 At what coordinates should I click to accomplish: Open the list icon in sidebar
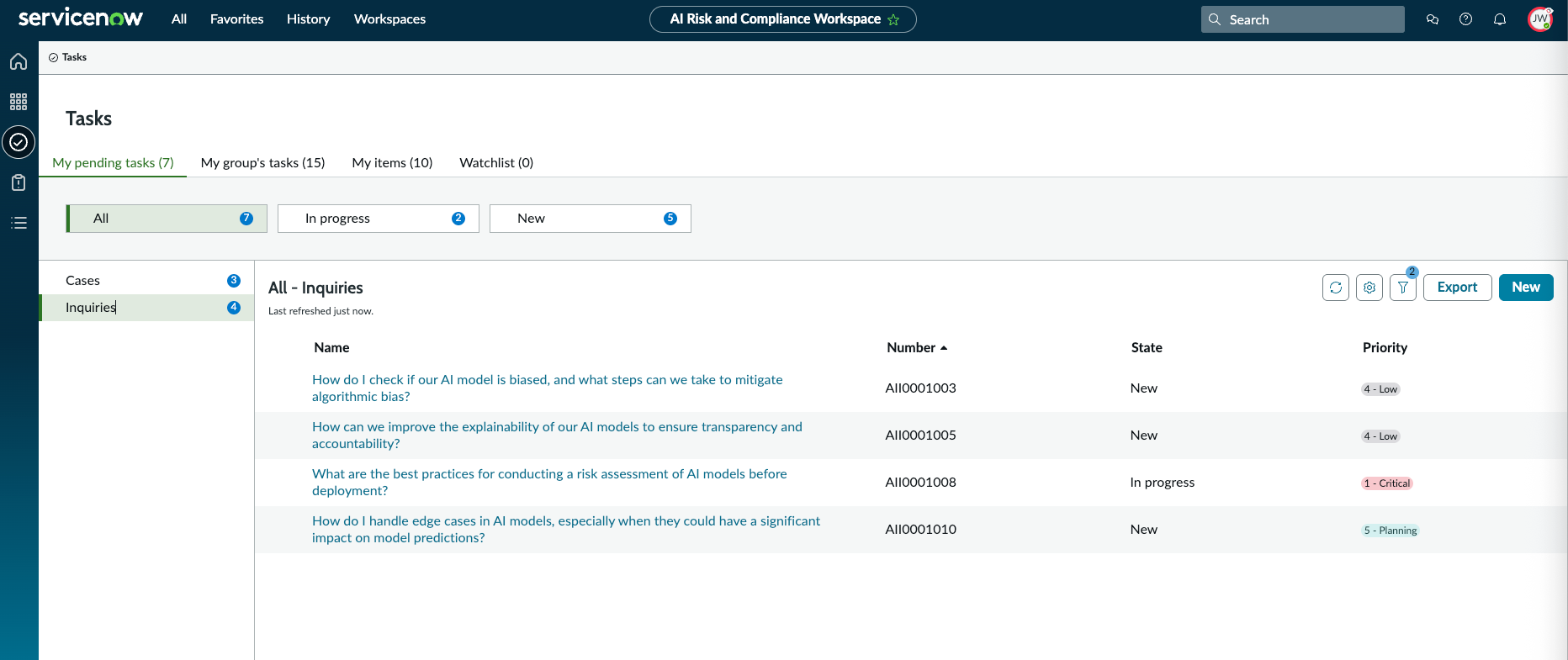[19, 223]
